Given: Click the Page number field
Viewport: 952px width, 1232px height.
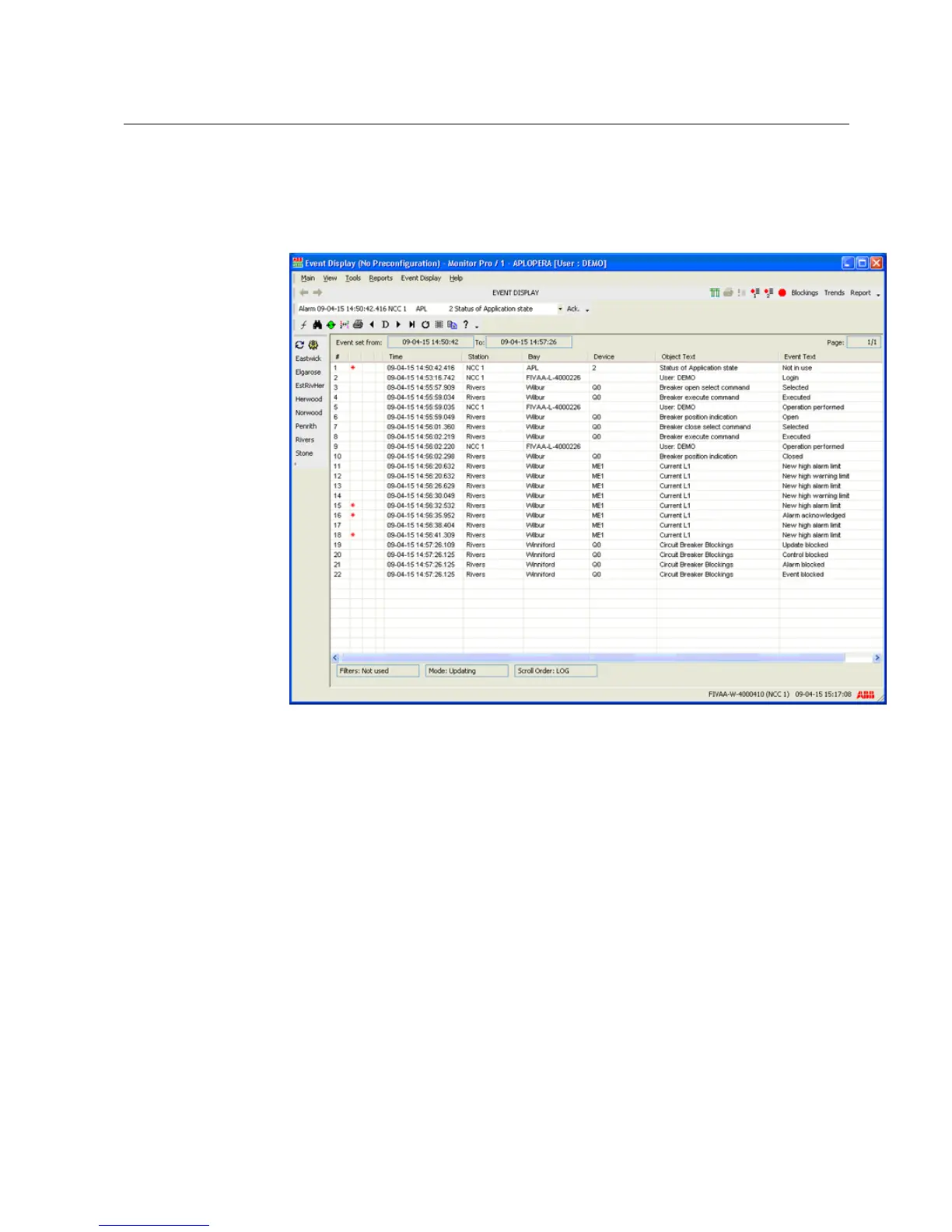Looking at the screenshot, I should coord(863,342).
